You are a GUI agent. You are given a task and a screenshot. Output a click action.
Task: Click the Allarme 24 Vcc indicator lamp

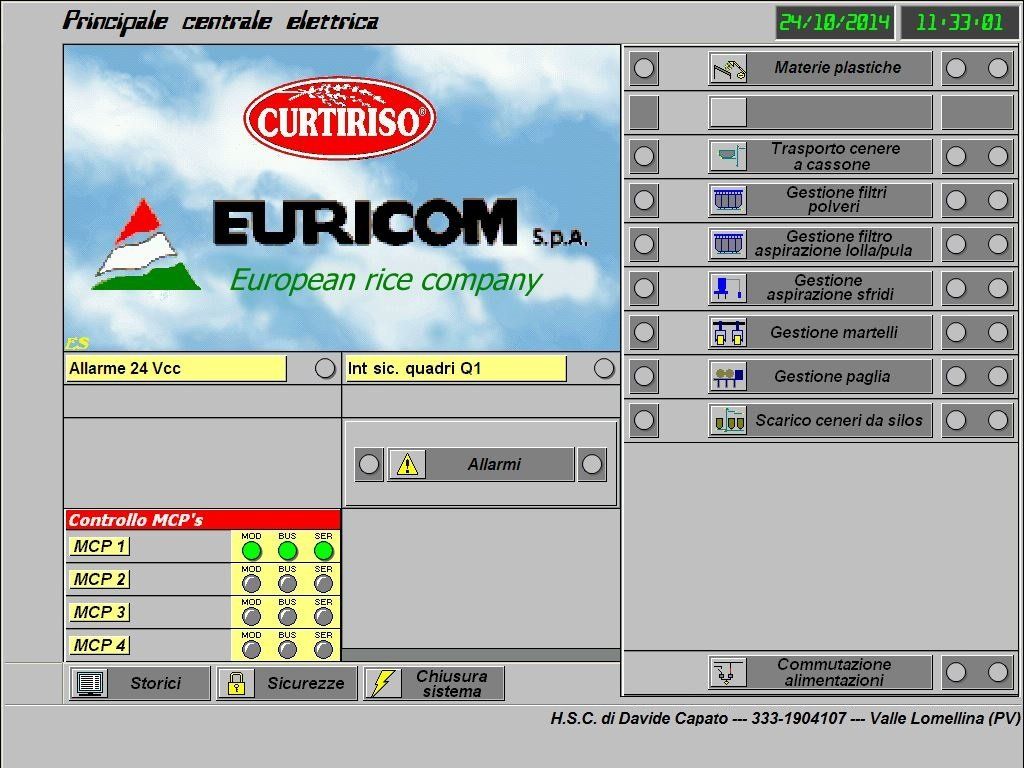tap(325, 368)
